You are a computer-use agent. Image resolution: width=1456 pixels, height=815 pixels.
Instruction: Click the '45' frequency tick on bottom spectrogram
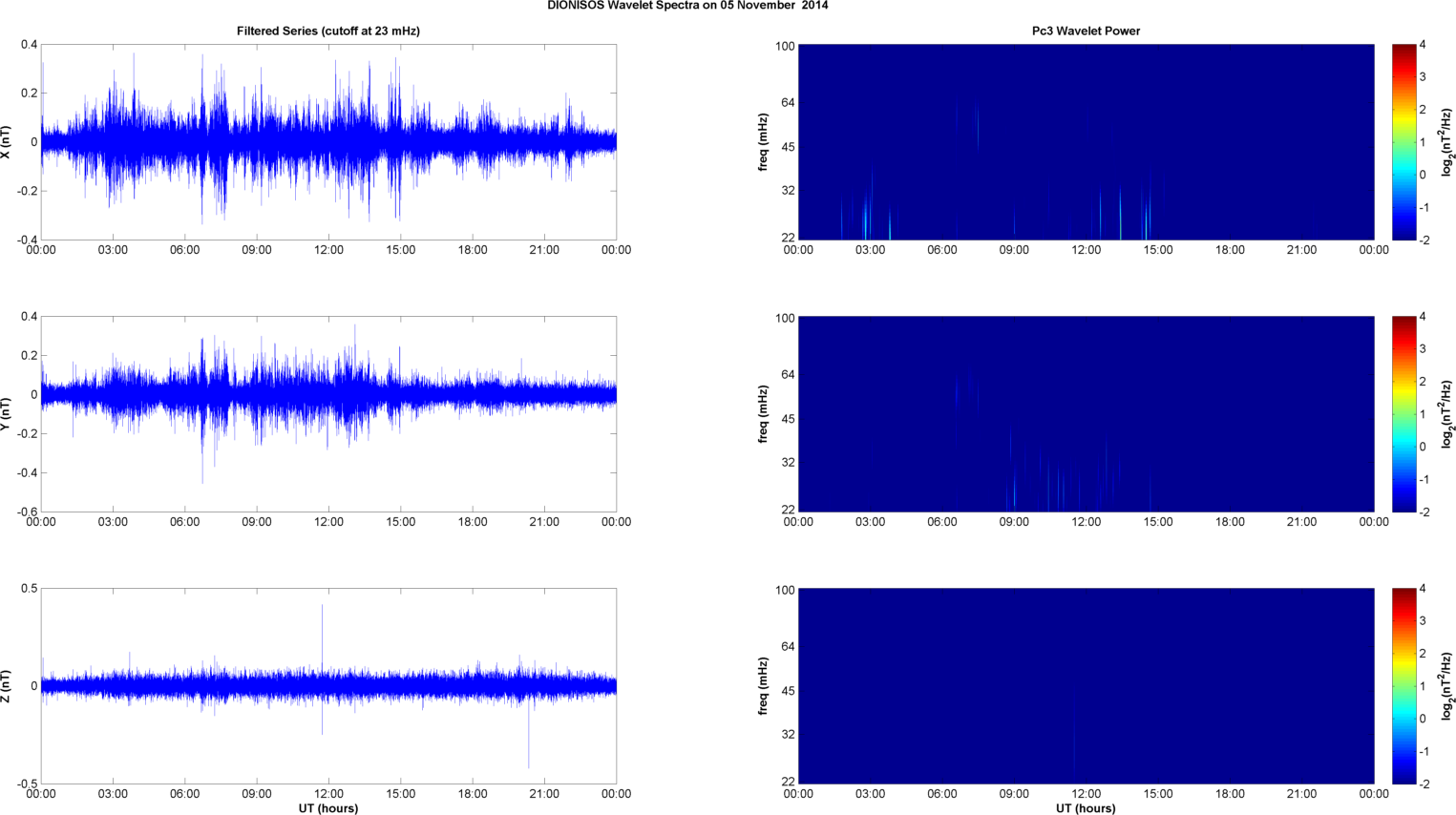tap(789, 691)
